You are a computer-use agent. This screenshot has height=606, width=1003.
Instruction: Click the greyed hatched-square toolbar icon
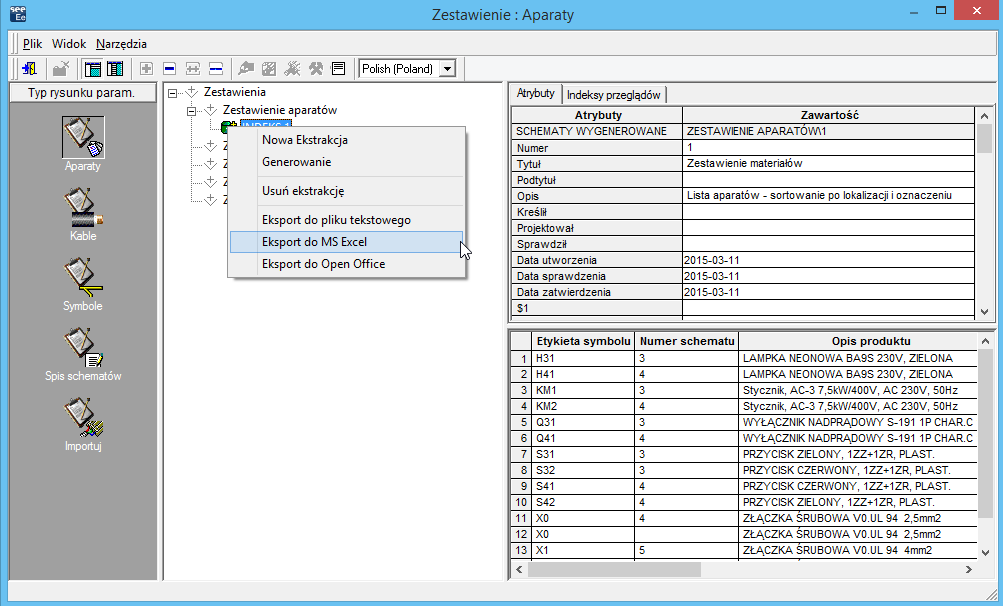tap(269, 68)
